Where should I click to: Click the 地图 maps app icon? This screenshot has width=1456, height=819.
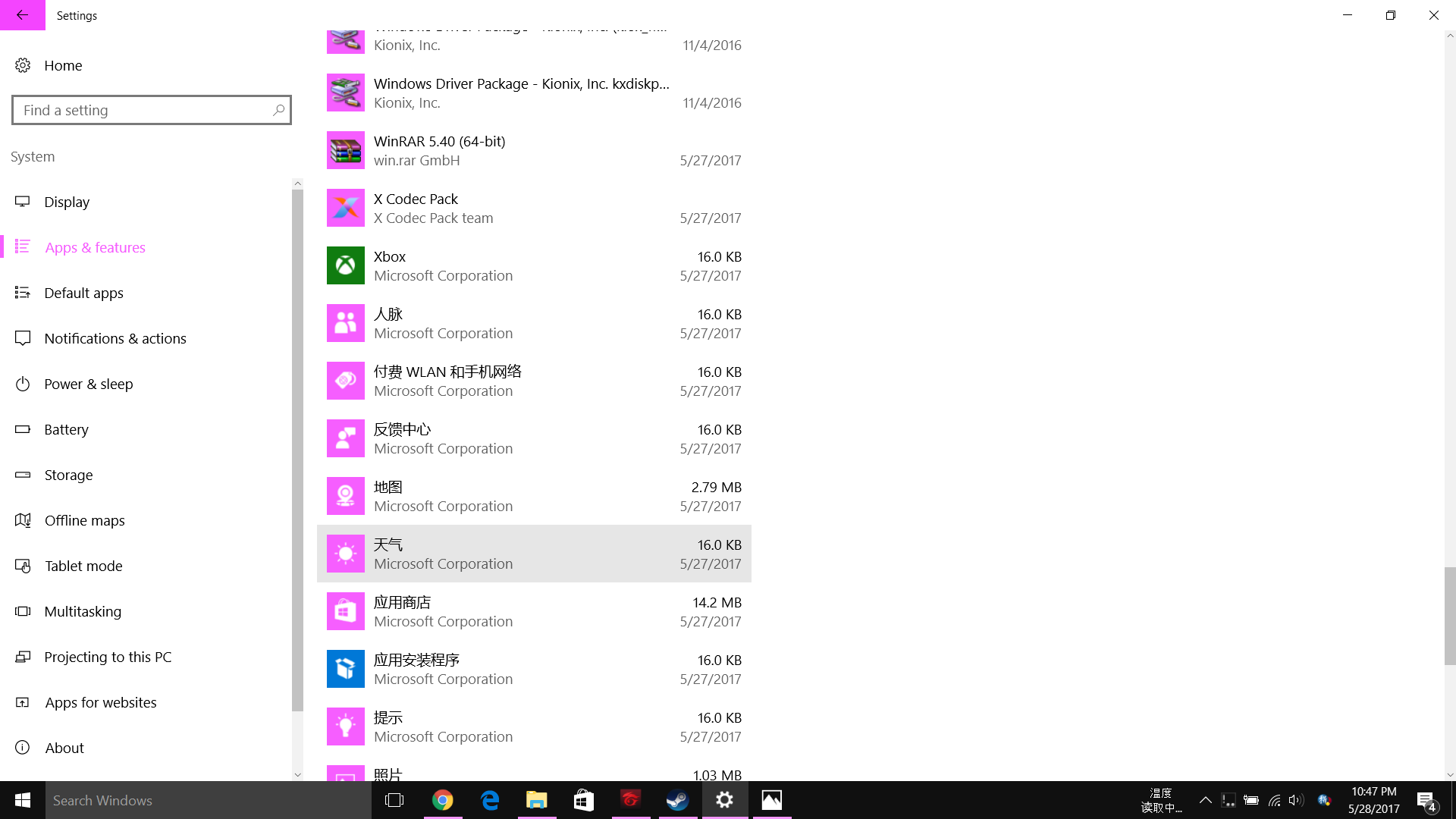tap(345, 496)
